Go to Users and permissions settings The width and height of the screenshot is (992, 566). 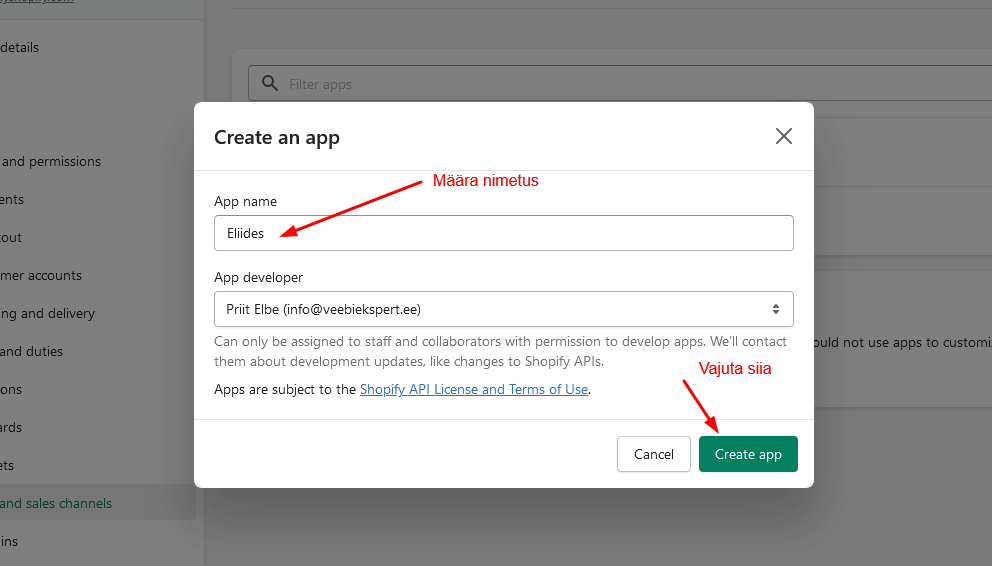(x=50, y=161)
